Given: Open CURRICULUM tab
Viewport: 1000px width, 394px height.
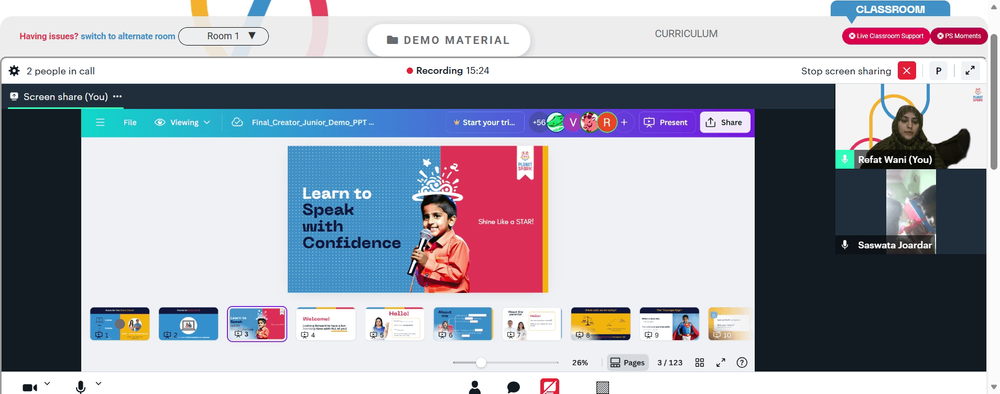Looking at the screenshot, I should 686,34.
